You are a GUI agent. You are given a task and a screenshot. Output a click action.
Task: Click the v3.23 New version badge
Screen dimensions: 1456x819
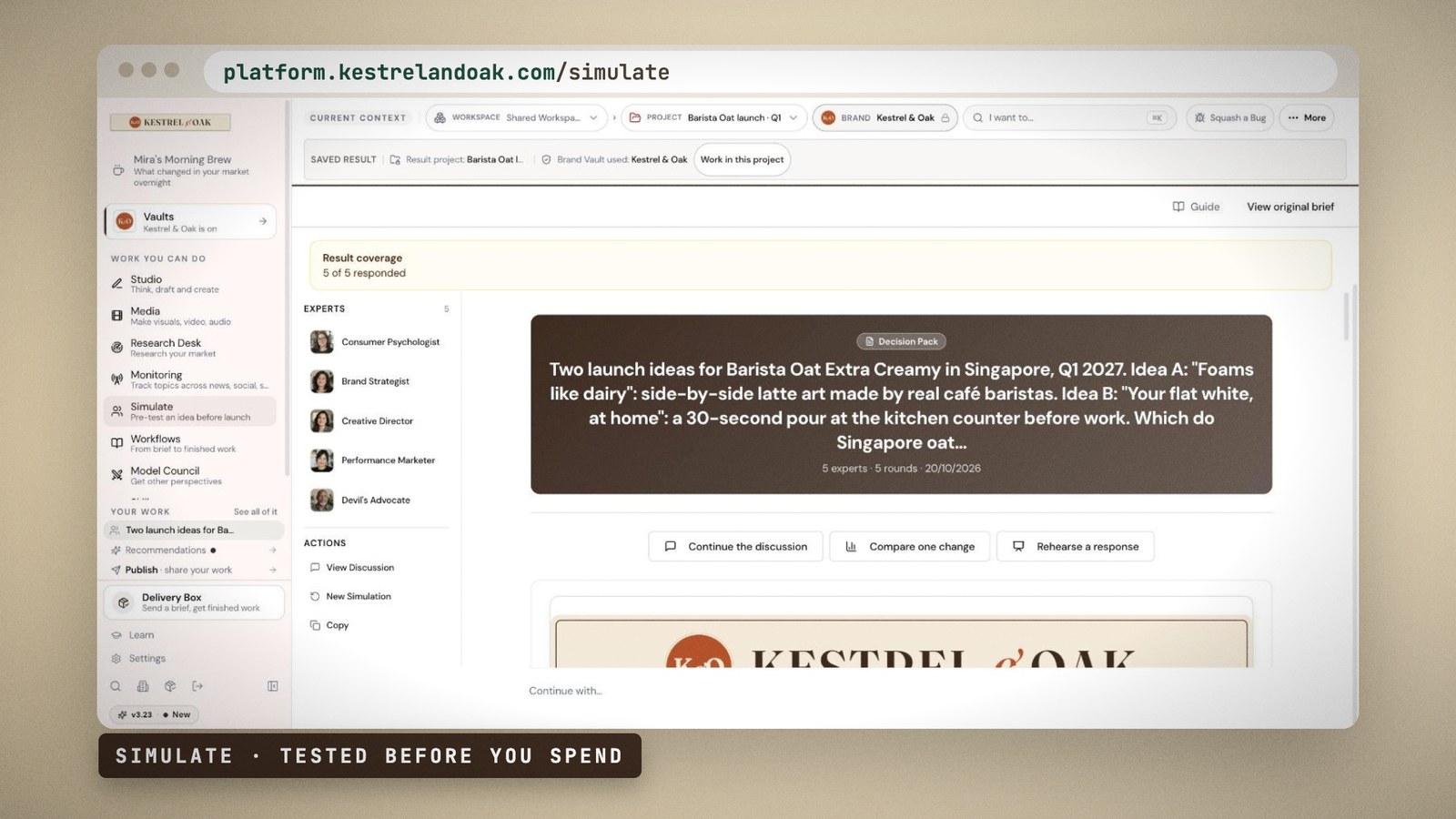pos(154,714)
